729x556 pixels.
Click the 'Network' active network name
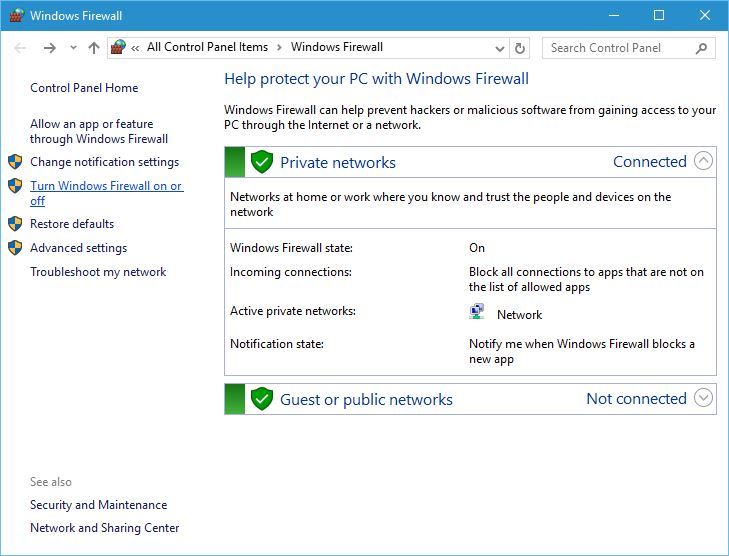(519, 315)
